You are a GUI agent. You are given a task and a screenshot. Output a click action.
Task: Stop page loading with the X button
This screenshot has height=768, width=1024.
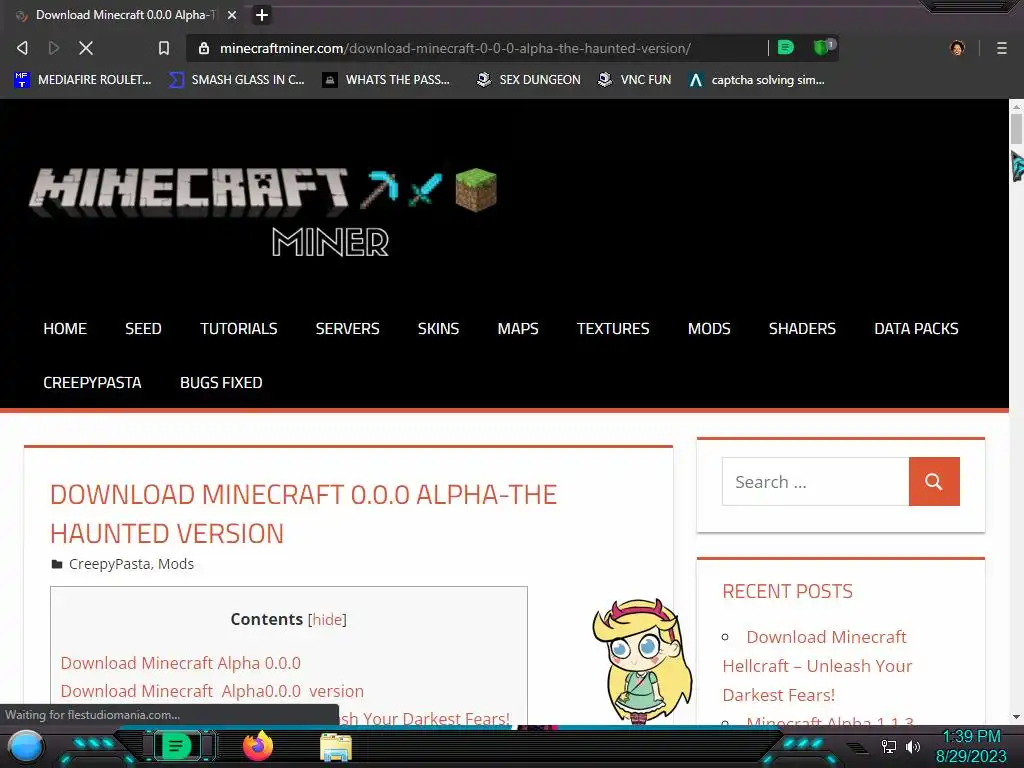click(86, 48)
